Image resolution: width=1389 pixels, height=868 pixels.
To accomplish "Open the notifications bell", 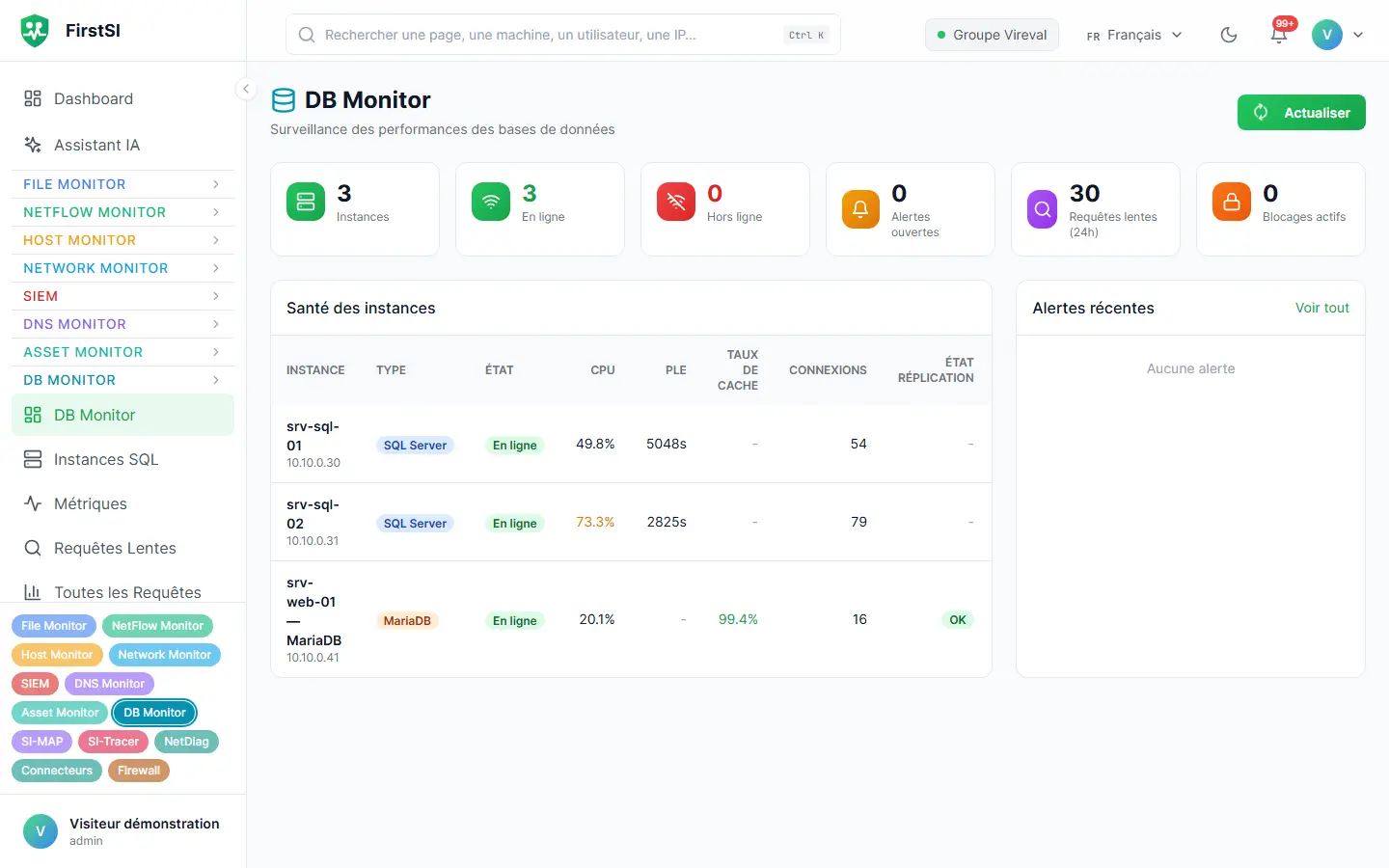I will point(1279,35).
